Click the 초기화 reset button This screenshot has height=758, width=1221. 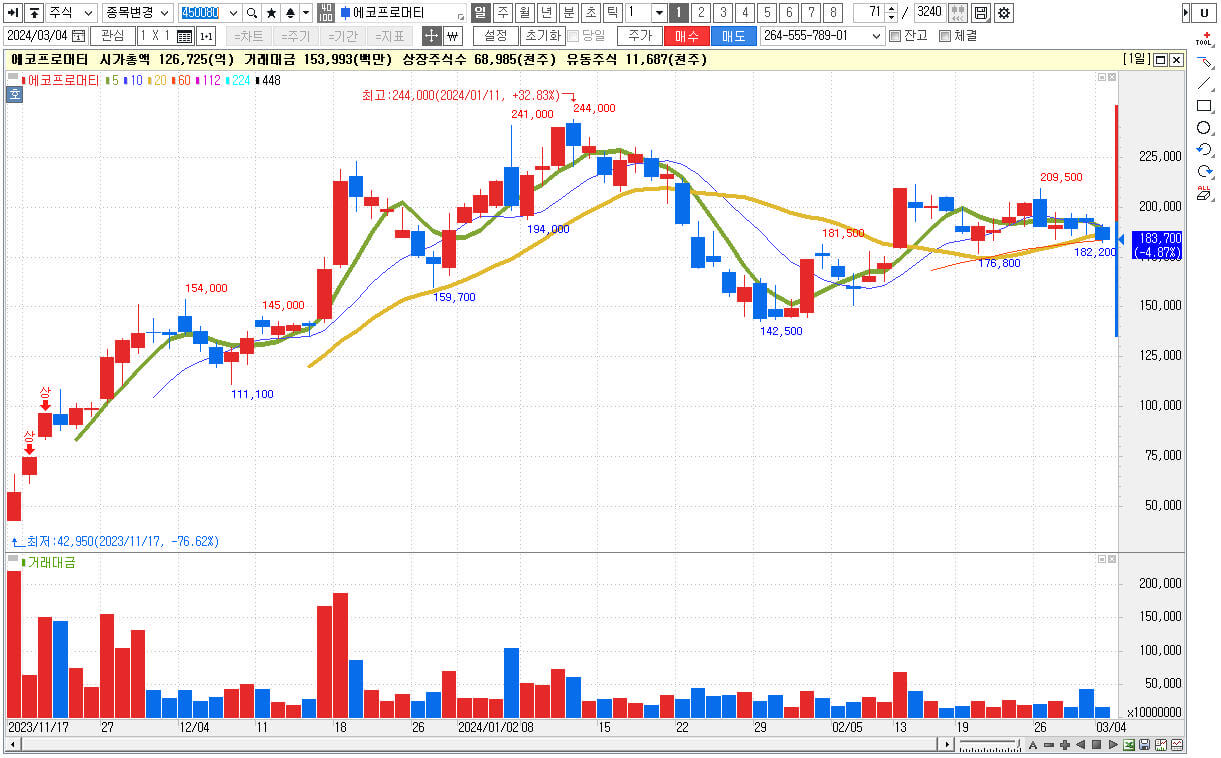point(542,36)
